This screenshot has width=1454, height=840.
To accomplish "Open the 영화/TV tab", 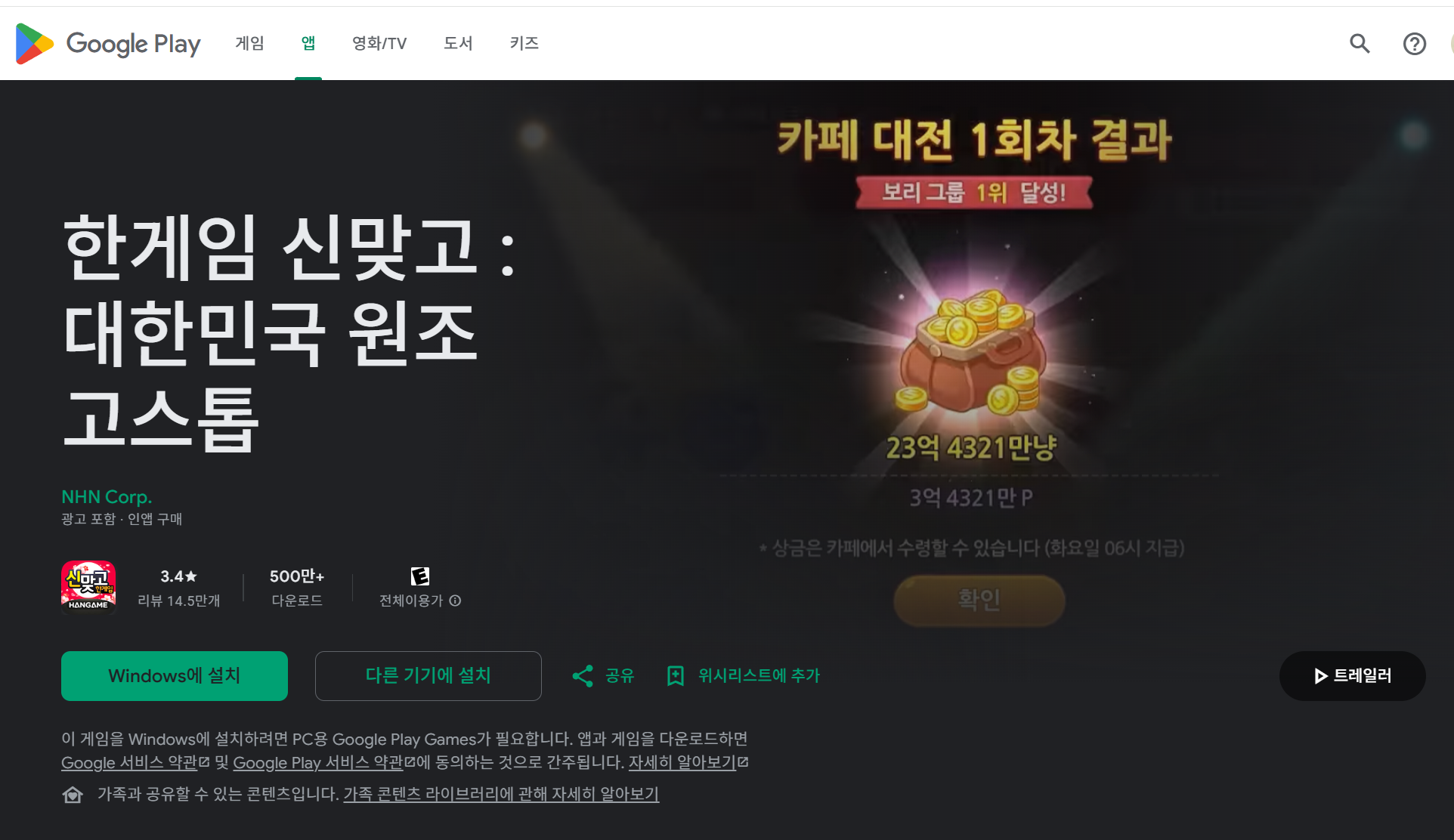I will pyautogui.click(x=379, y=43).
